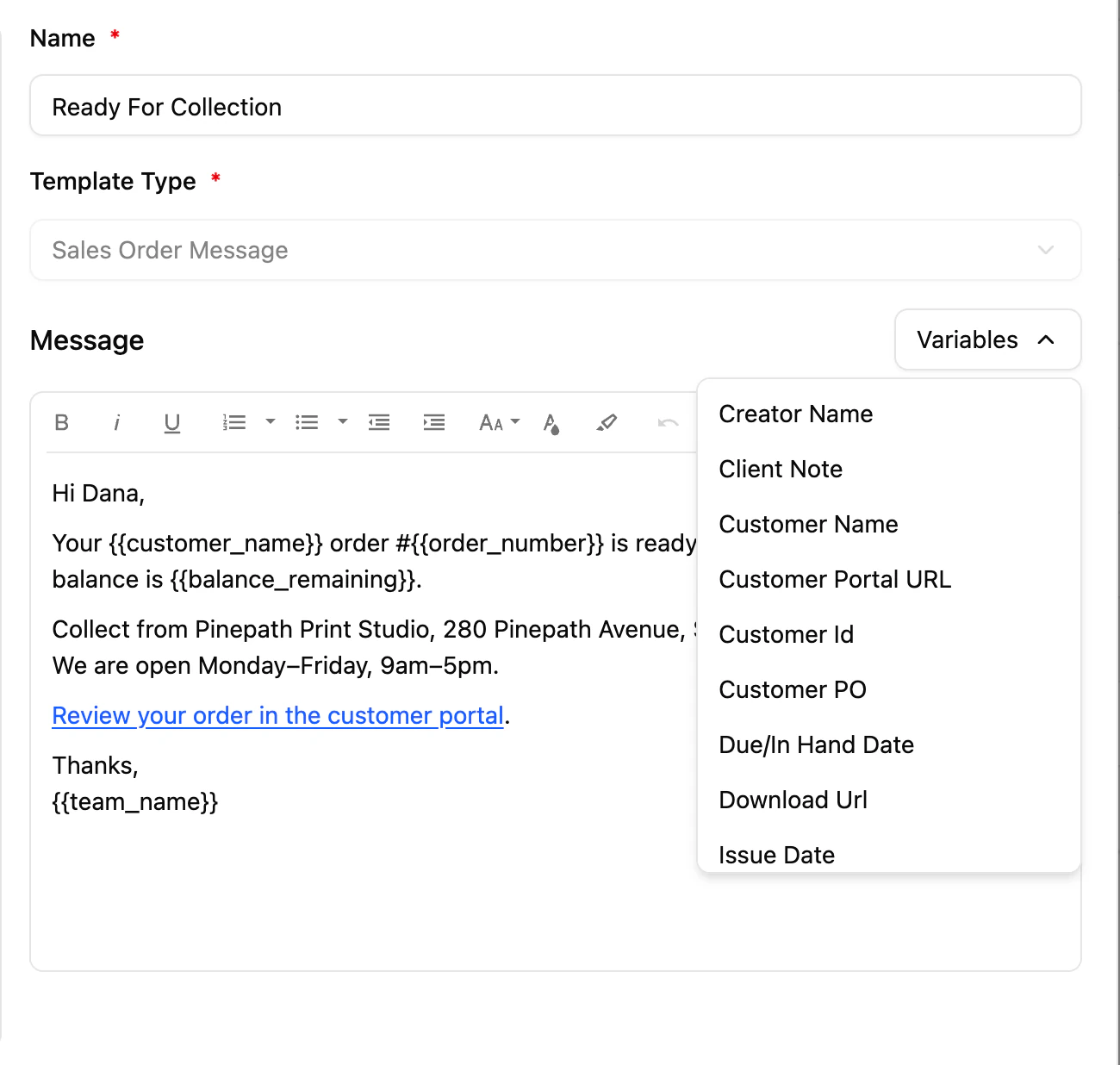
Task: Undo the last edit
Action: (x=668, y=422)
